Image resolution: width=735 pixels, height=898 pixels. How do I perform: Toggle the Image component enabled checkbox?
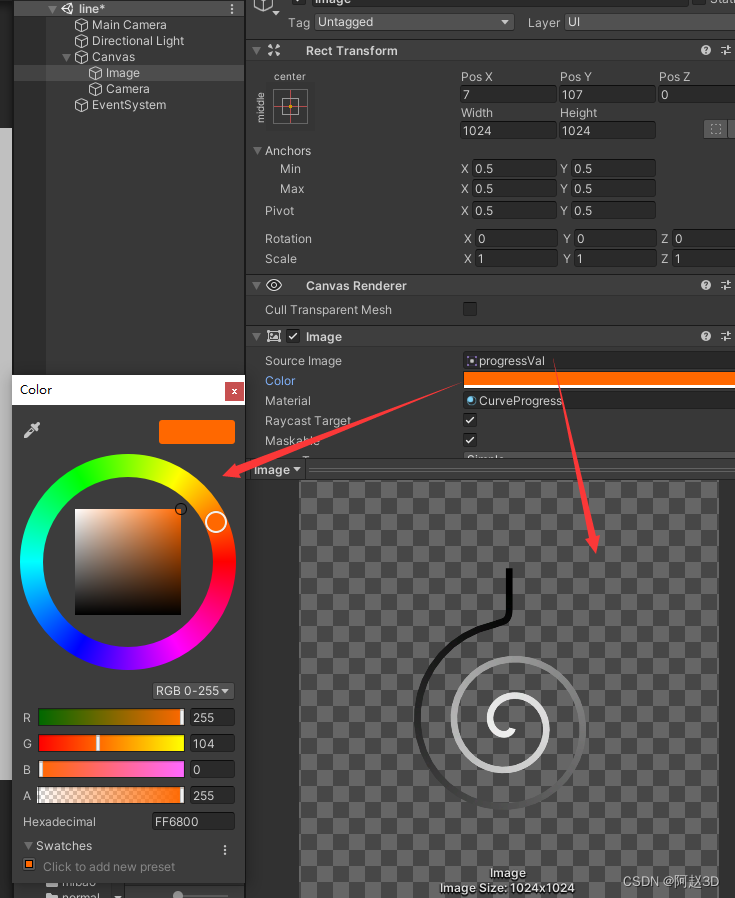point(293,336)
